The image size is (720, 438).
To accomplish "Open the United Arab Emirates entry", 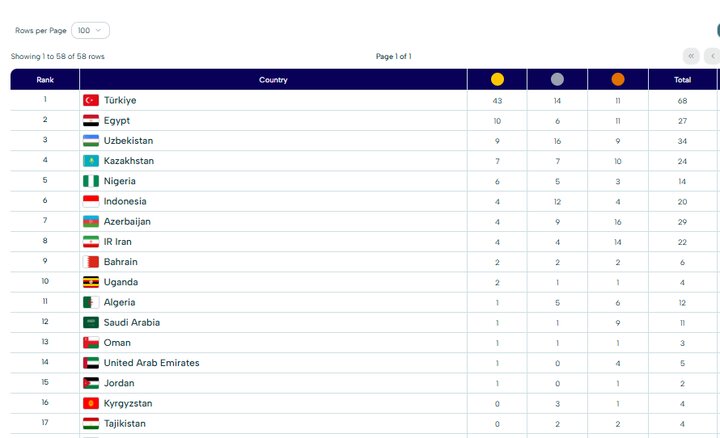I will (151, 363).
